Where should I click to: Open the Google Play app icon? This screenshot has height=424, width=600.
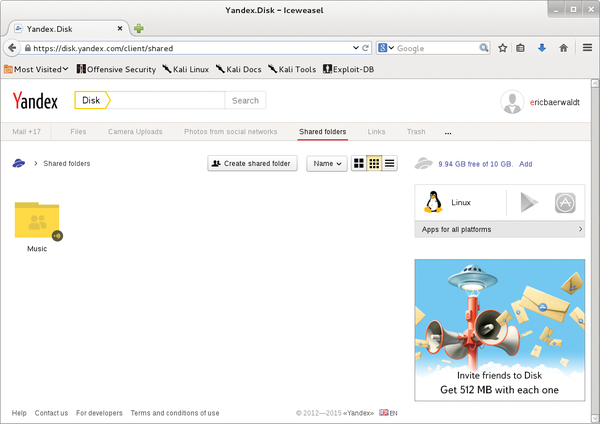coord(529,202)
